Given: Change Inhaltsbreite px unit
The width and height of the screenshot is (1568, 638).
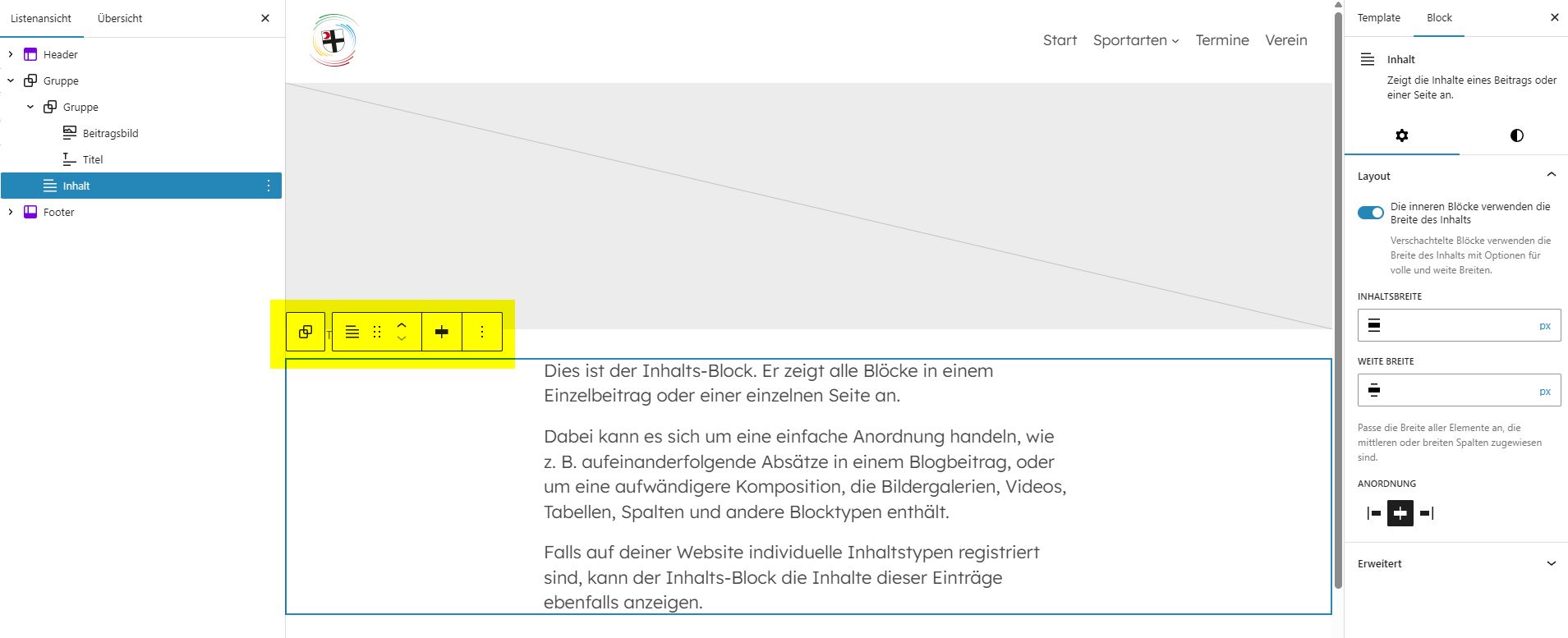Looking at the screenshot, I should pyautogui.click(x=1545, y=326).
